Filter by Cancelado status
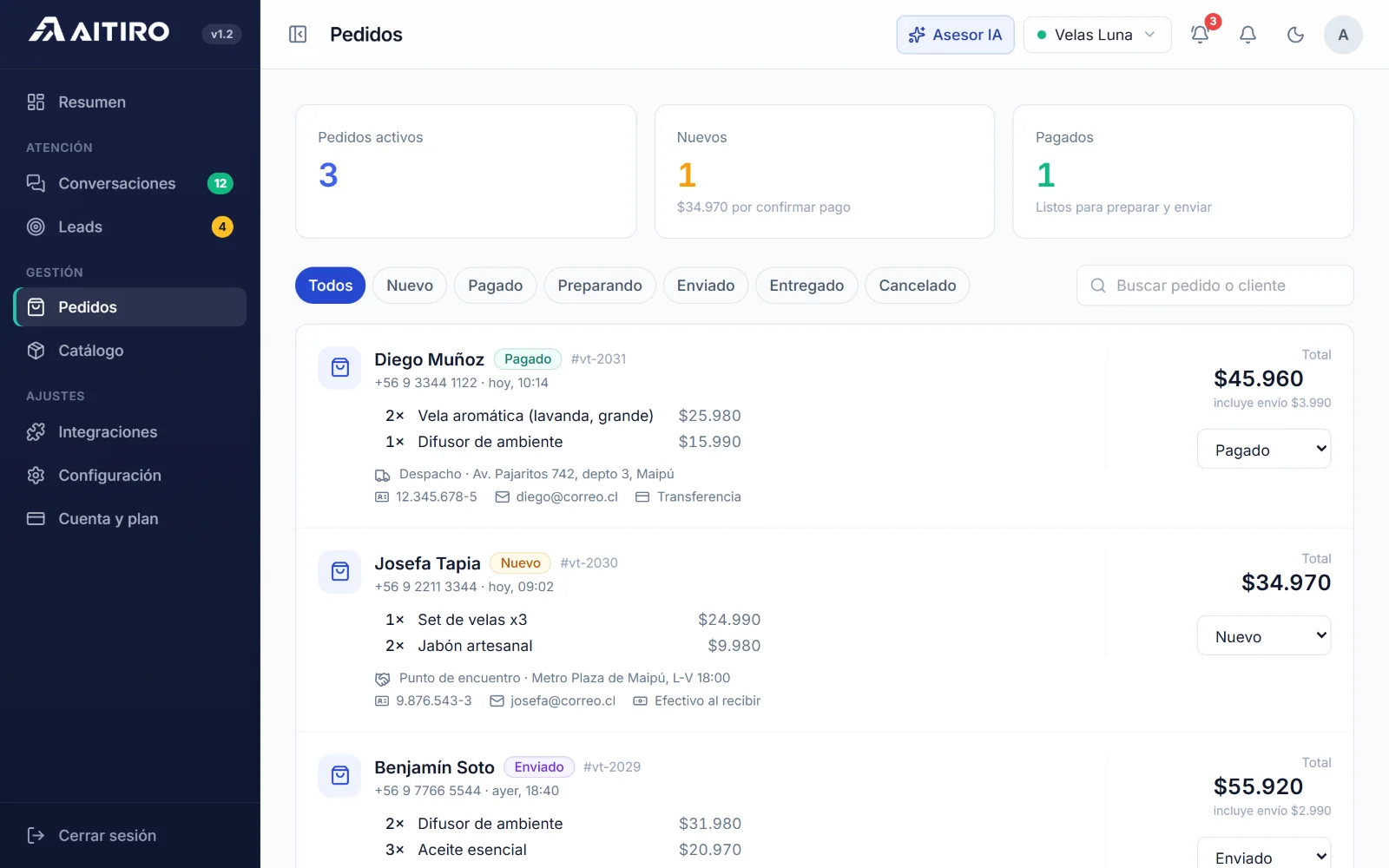The width and height of the screenshot is (1389, 868). pyautogui.click(x=918, y=286)
